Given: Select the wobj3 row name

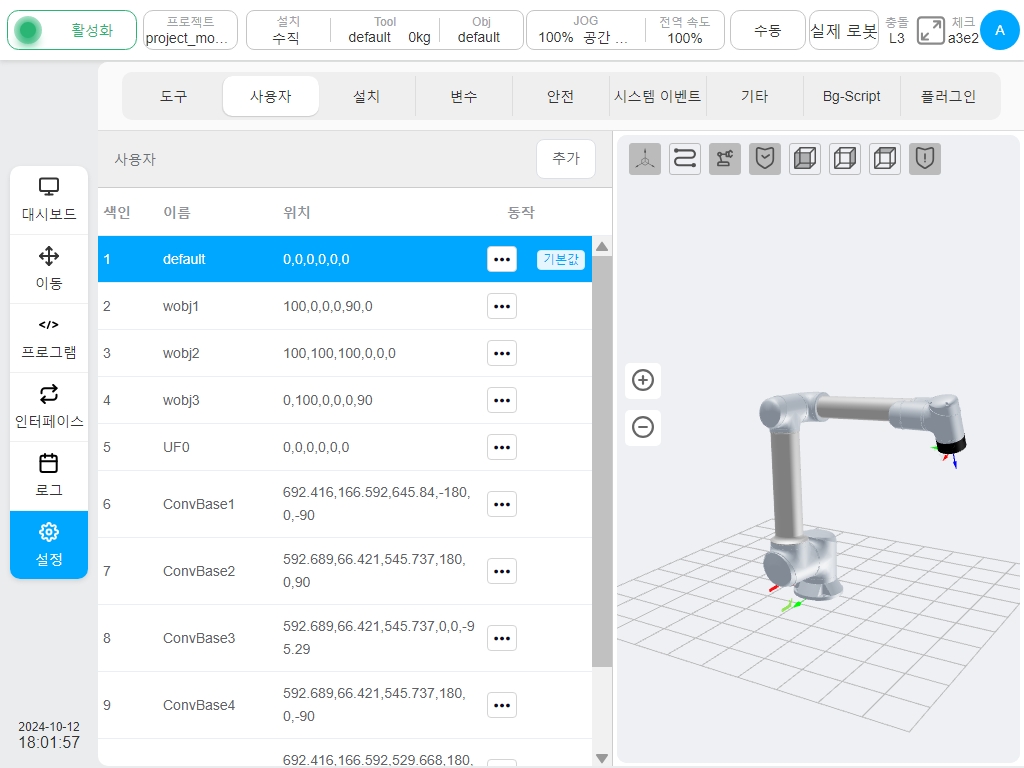Looking at the screenshot, I should pyautogui.click(x=181, y=400).
